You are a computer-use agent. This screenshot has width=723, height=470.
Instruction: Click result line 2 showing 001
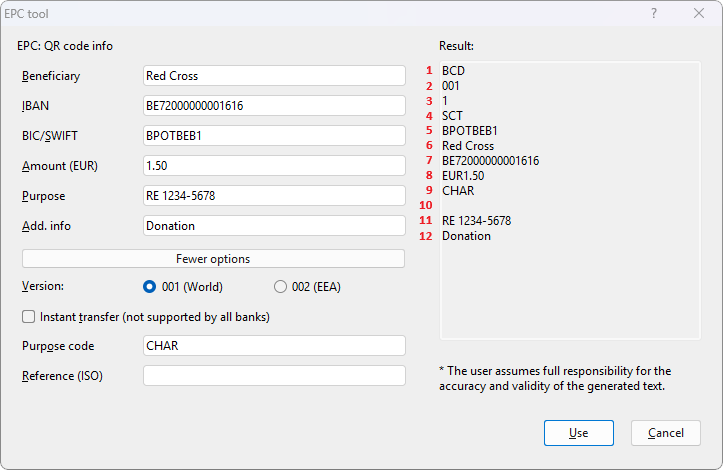pos(450,86)
